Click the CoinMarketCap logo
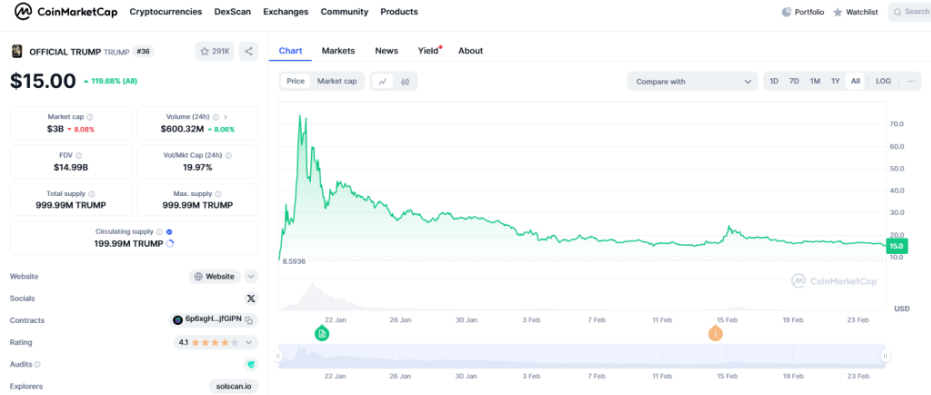931x395 pixels. pos(66,11)
